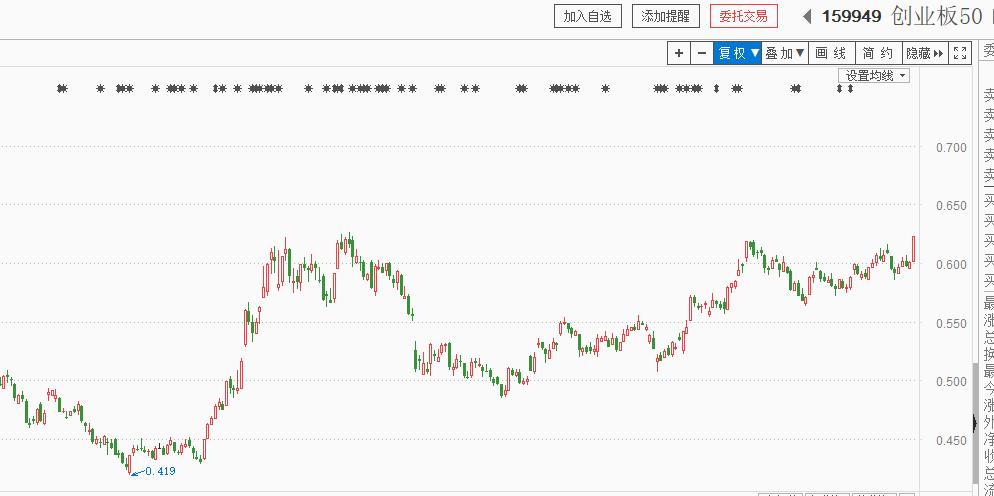Open the 复权 dropdown
This screenshot has width=994, height=496.
tap(738, 53)
